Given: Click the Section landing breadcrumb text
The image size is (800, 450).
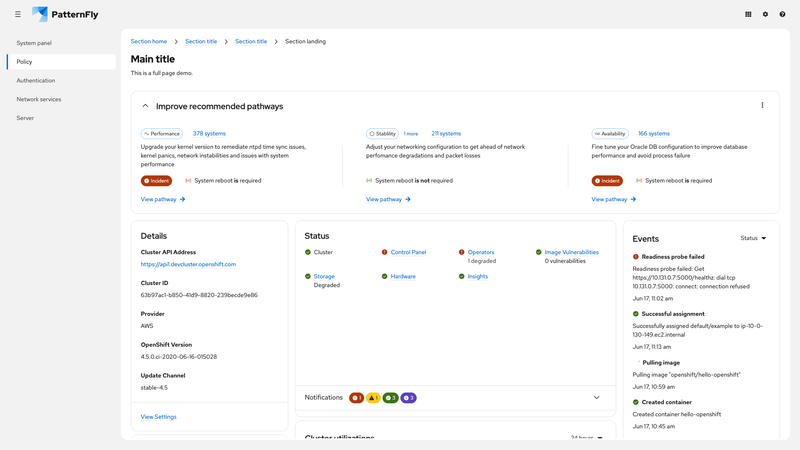Looking at the screenshot, I should [x=306, y=41].
